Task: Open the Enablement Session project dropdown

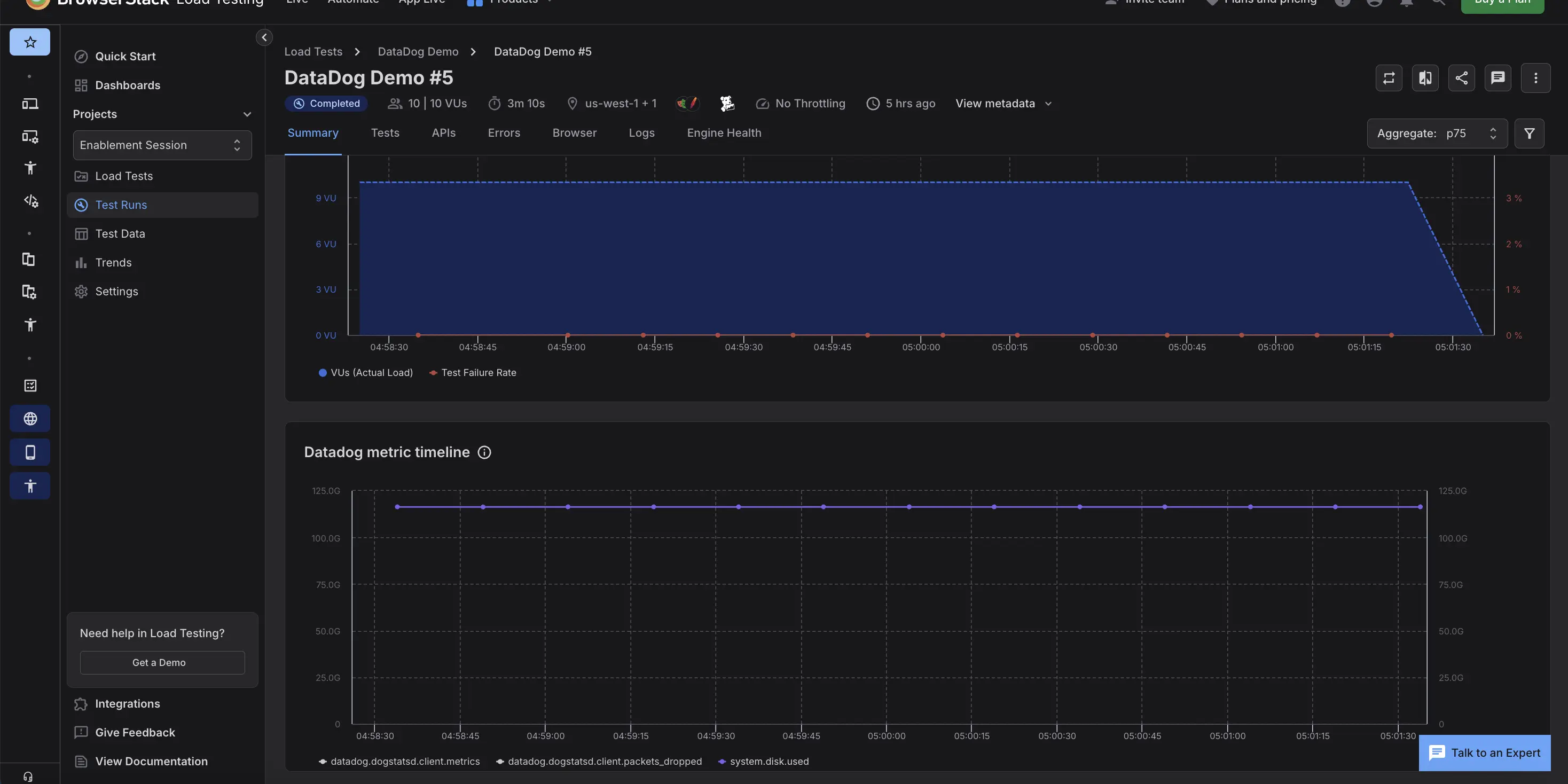Action: [162, 145]
